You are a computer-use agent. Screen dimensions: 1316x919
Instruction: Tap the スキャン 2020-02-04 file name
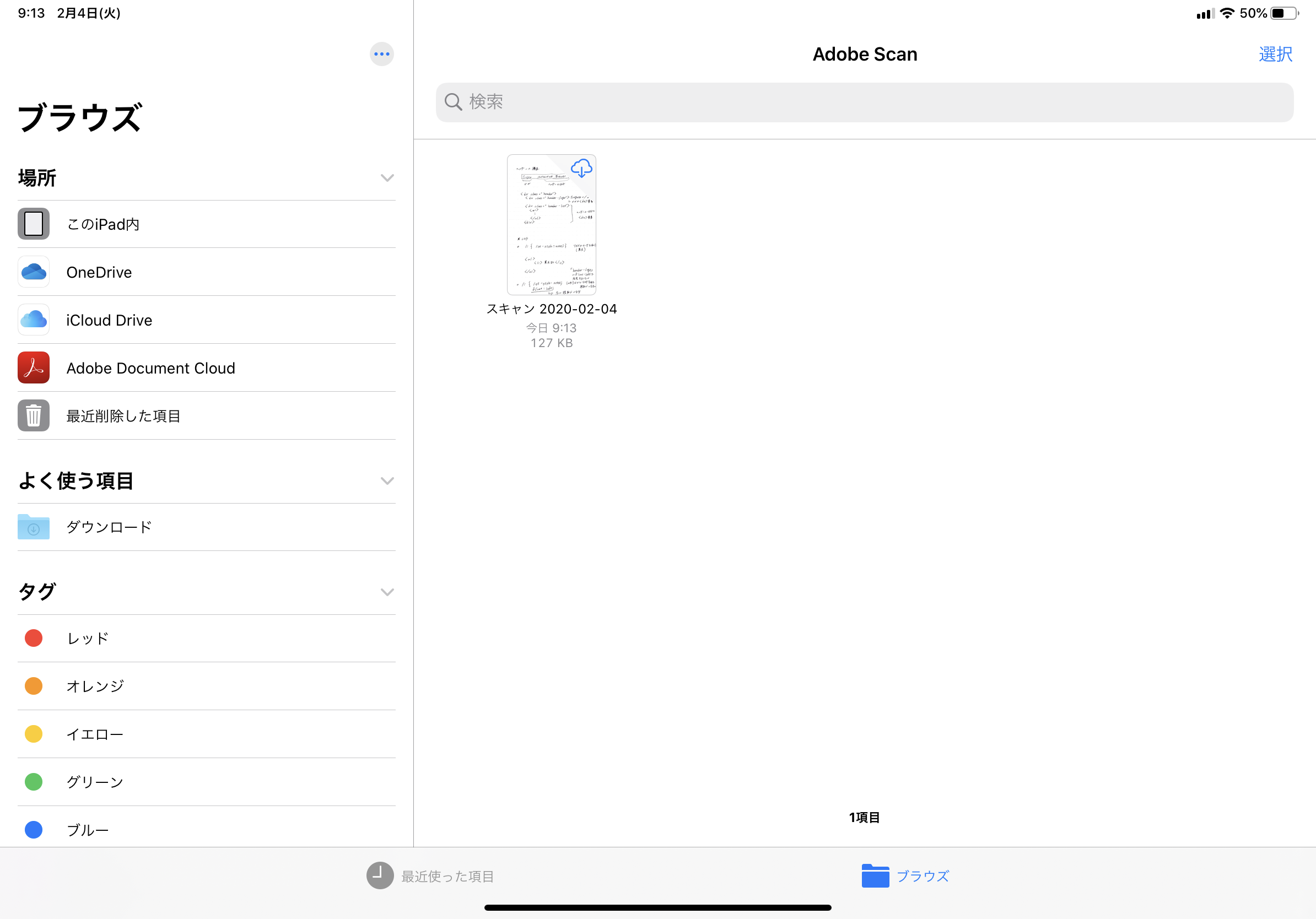coord(552,309)
